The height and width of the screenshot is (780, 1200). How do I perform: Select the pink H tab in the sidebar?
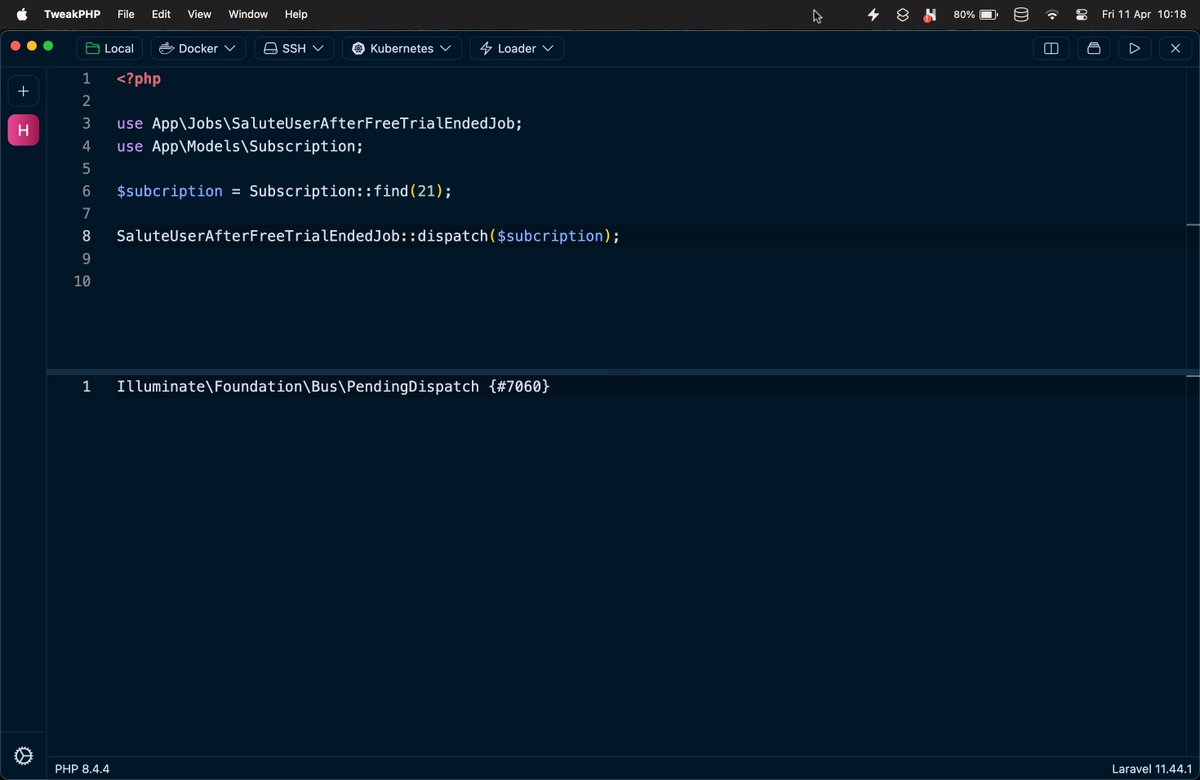[x=23, y=130]
